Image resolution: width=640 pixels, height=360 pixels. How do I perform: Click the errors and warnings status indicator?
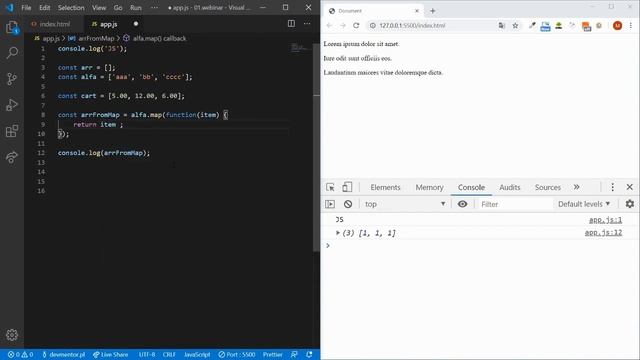click(x=20, y=355)
